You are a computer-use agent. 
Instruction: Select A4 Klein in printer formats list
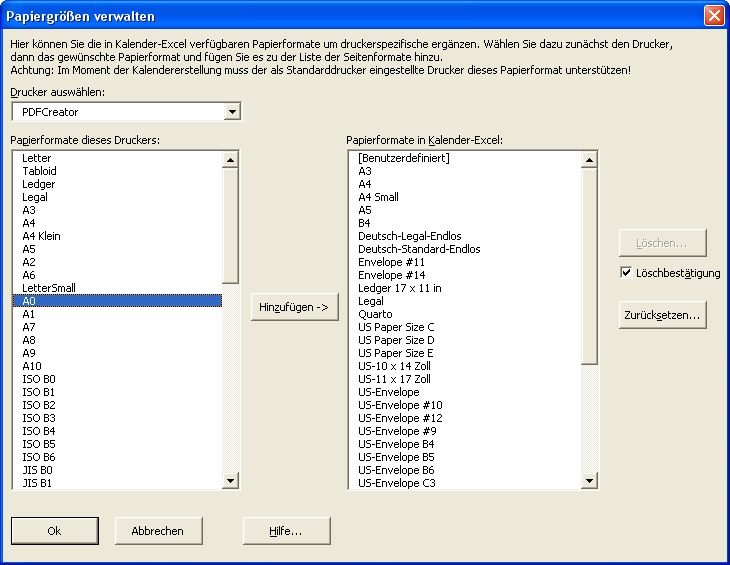coord(42,236)
